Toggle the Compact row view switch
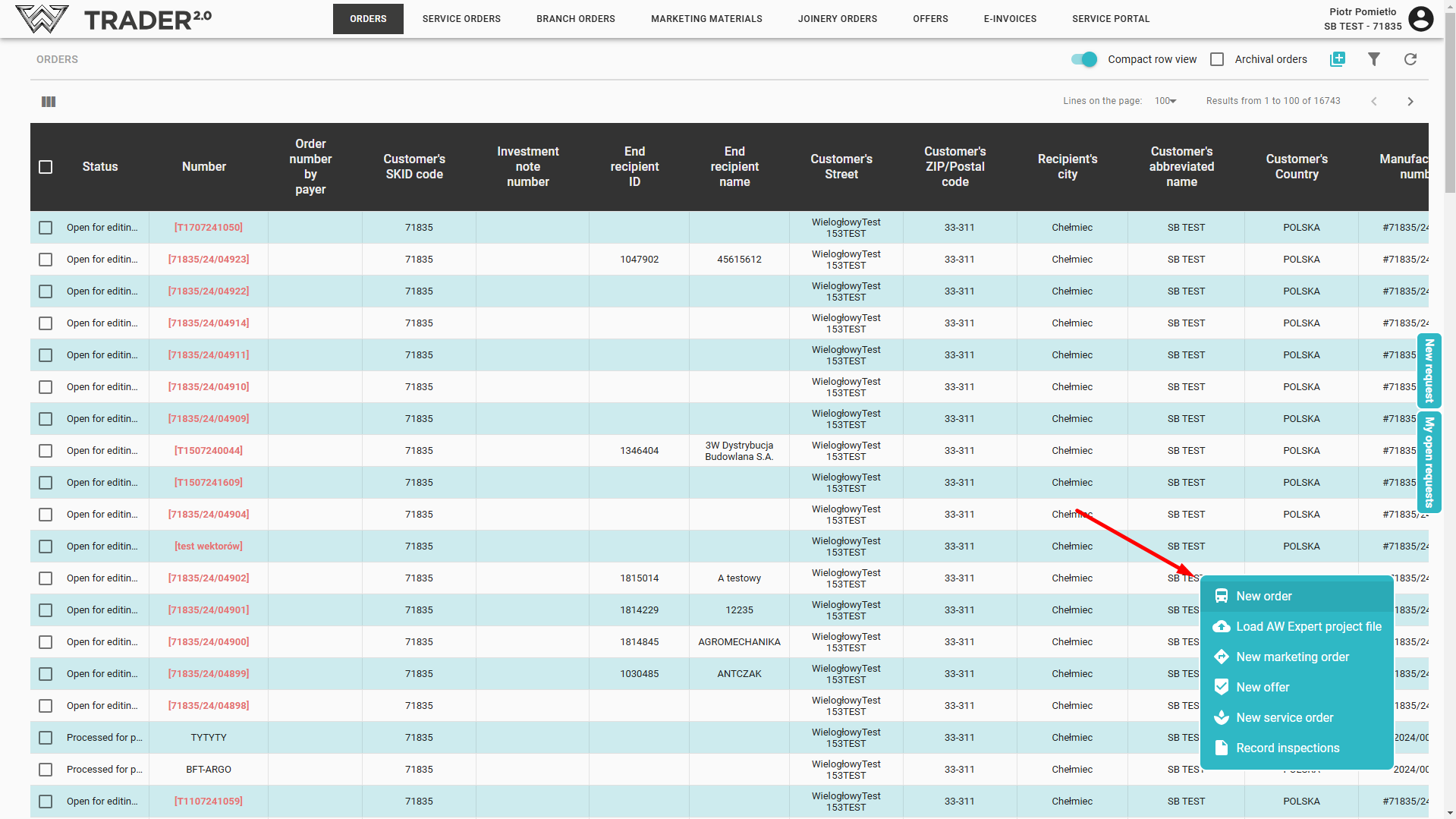1456x819 pixels. tap(1083, 59)
